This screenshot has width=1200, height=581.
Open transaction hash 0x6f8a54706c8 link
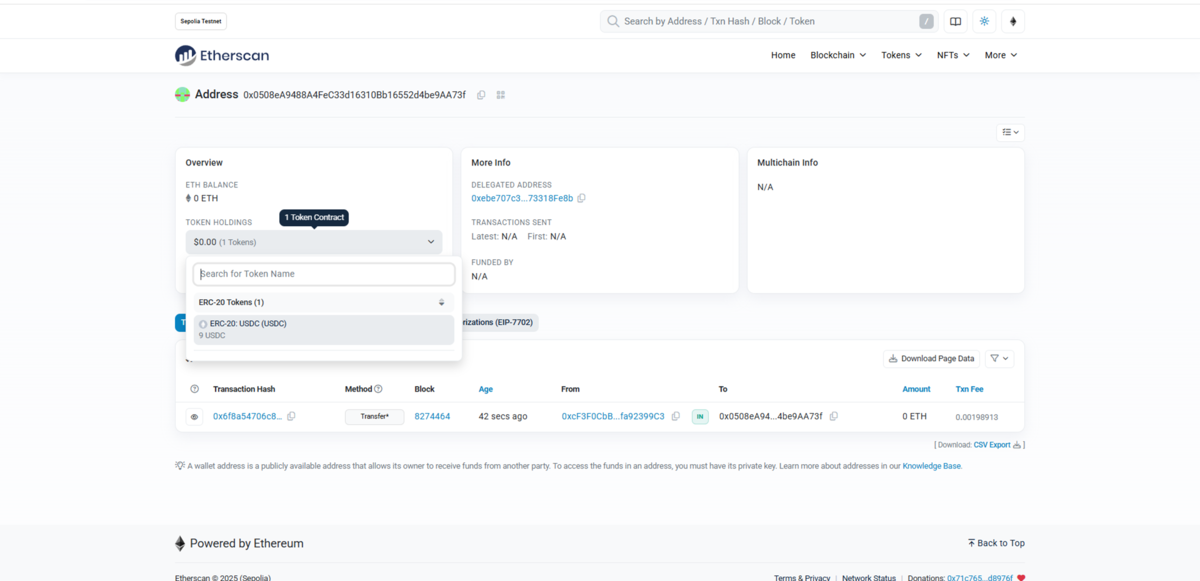247,416
